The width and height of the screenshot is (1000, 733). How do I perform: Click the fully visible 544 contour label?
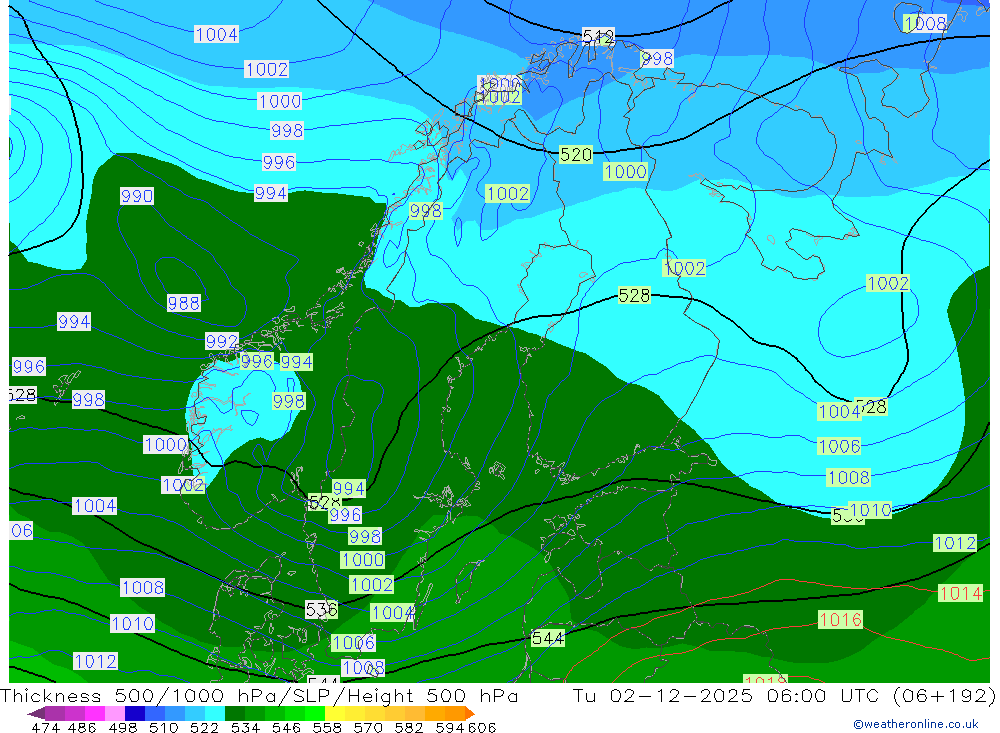point(548,638)
